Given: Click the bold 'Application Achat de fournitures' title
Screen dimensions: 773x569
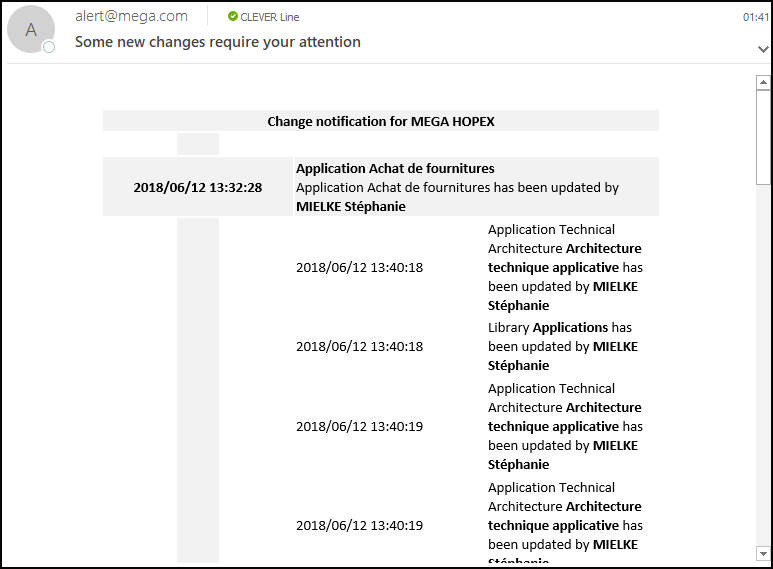Looking at the screenshot, I should tap(395, 168).
